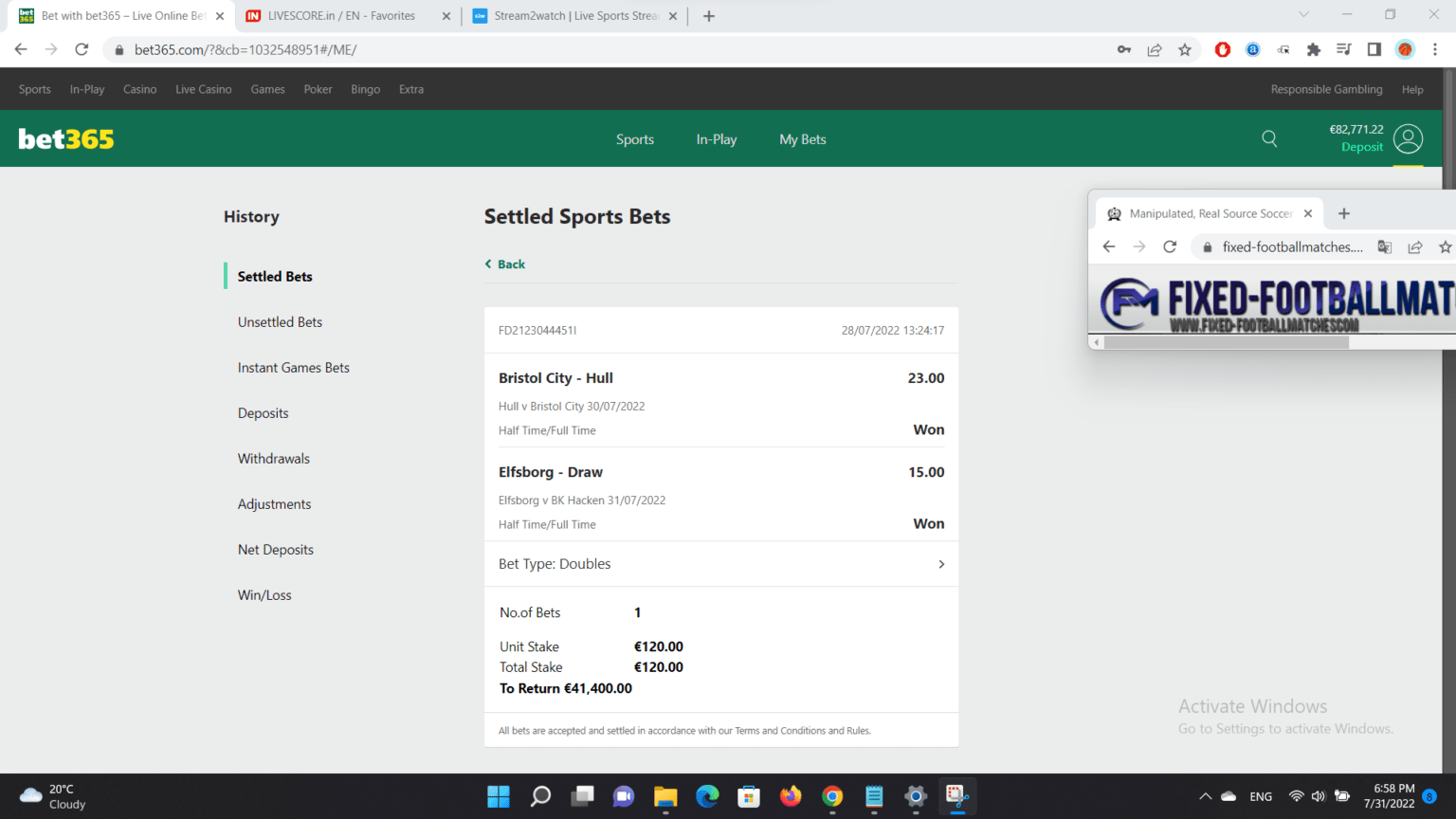Image resolution: width=1456 pixels, height=819 pixels.
Task: Open In-Play in green header
Action: tap(717, 139)
